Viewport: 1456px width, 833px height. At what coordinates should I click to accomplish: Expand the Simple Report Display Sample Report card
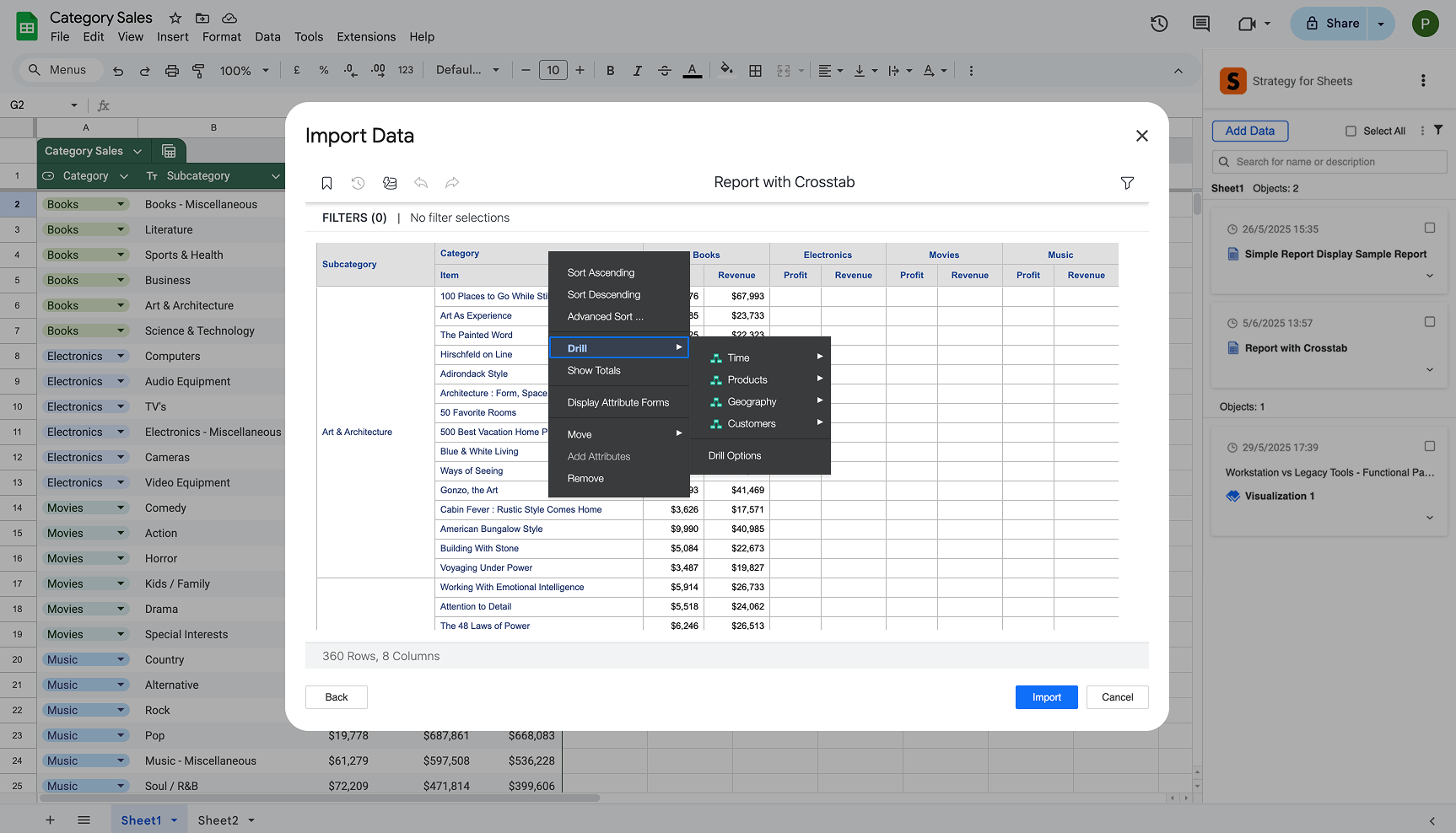coord(1429,275)
